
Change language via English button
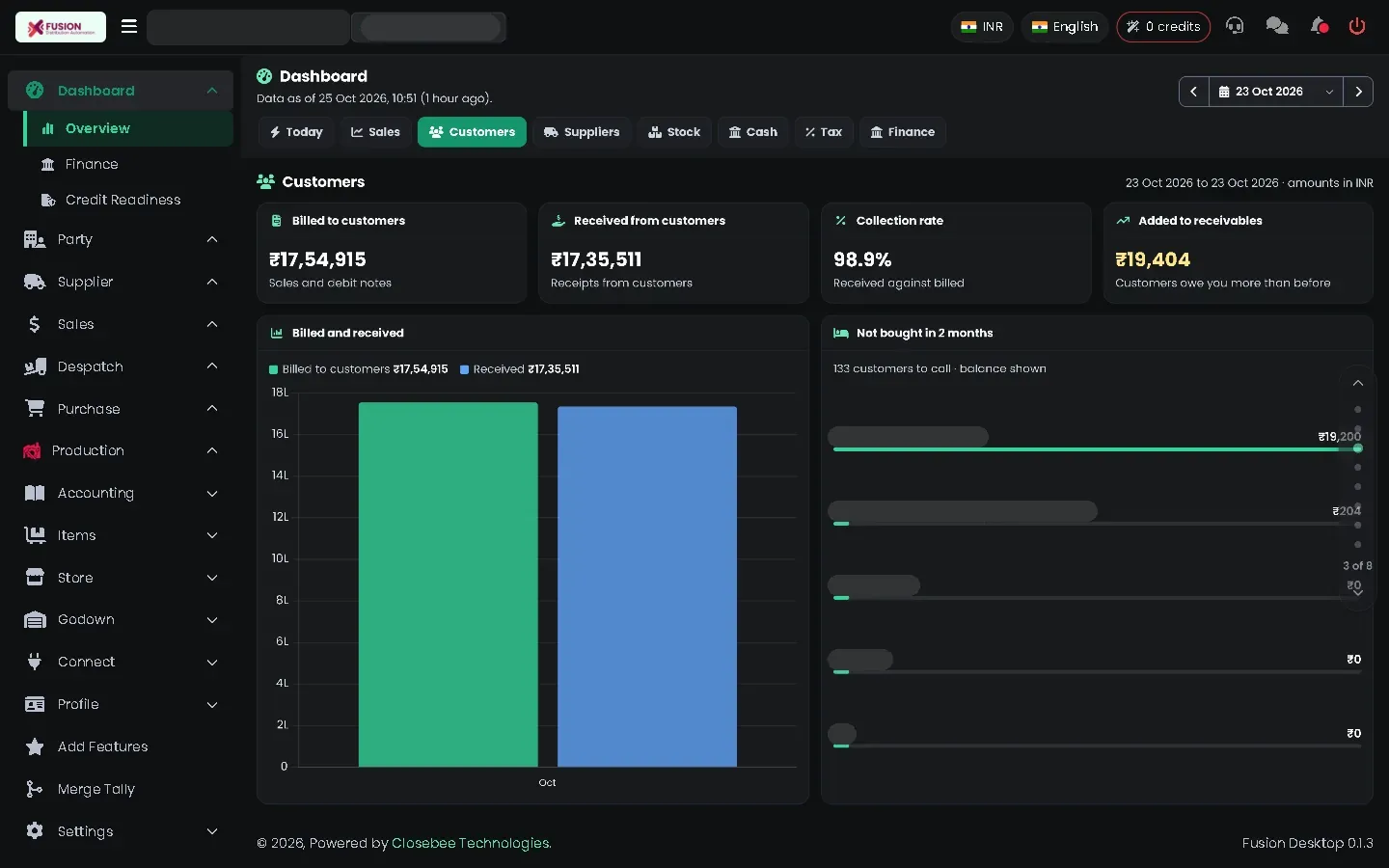coord(1065,27)
